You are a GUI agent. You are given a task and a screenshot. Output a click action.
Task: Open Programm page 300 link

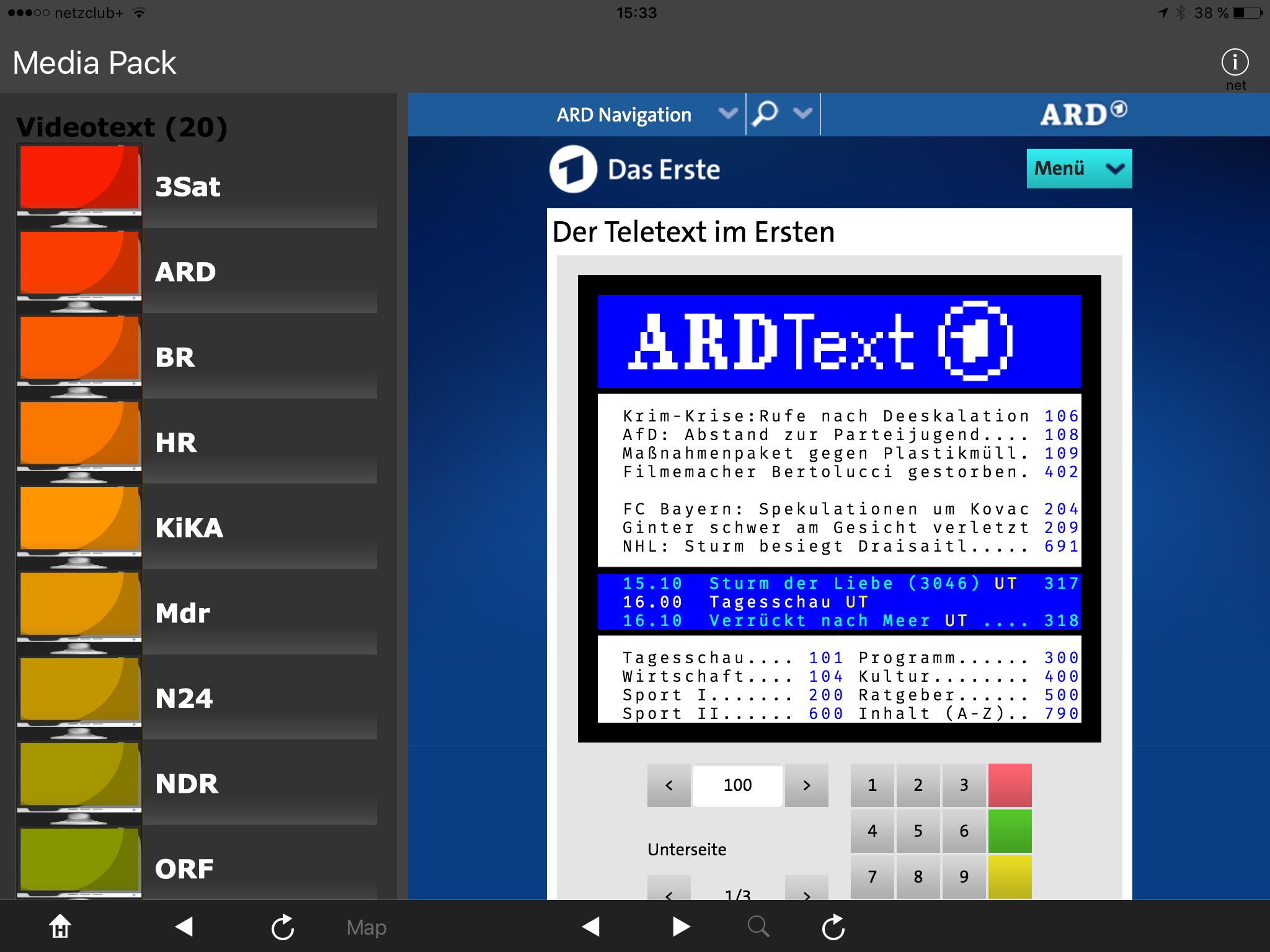pos(1061,658)
